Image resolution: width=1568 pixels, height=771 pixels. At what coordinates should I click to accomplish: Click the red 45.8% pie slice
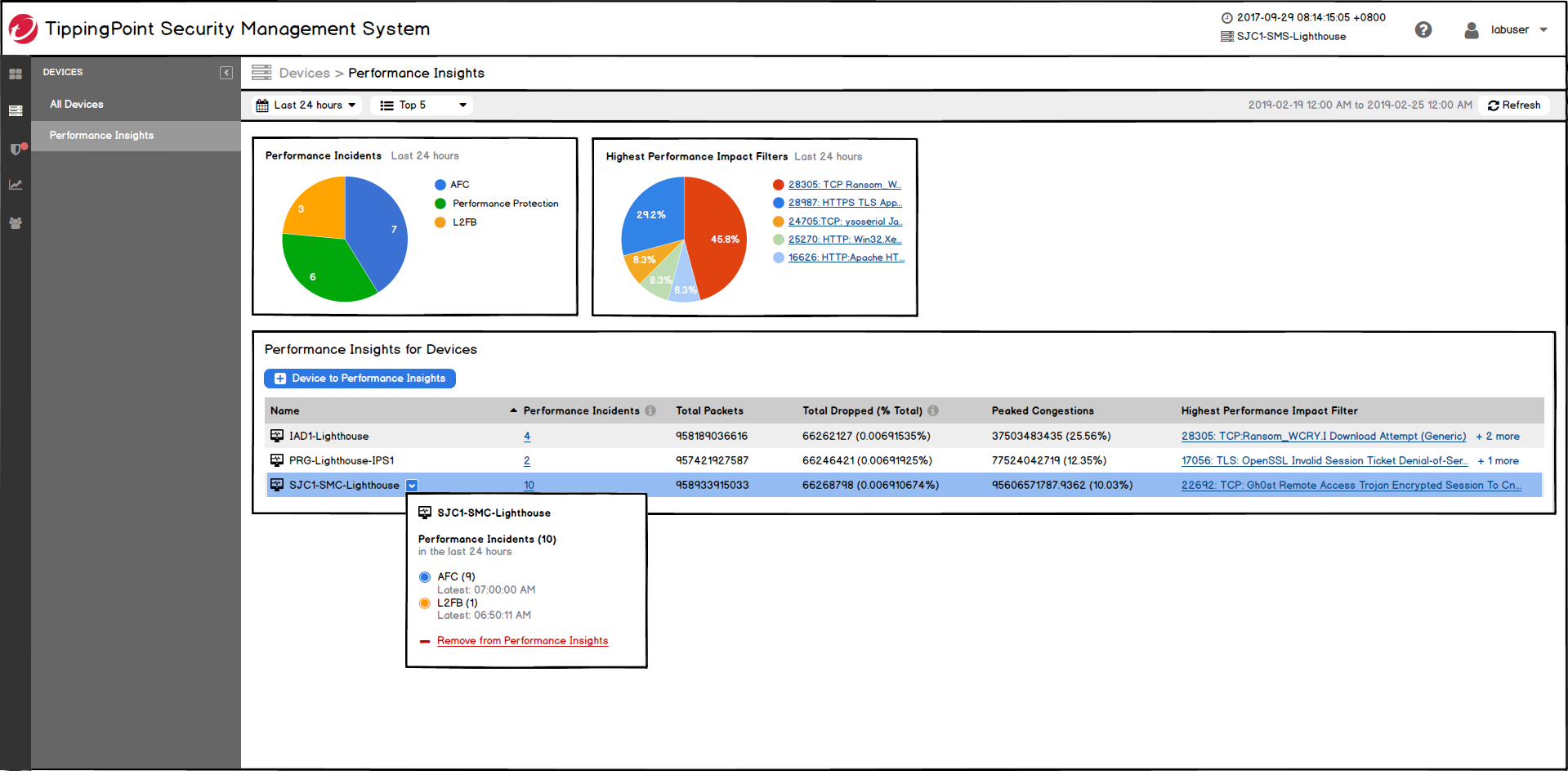[717, 239]
